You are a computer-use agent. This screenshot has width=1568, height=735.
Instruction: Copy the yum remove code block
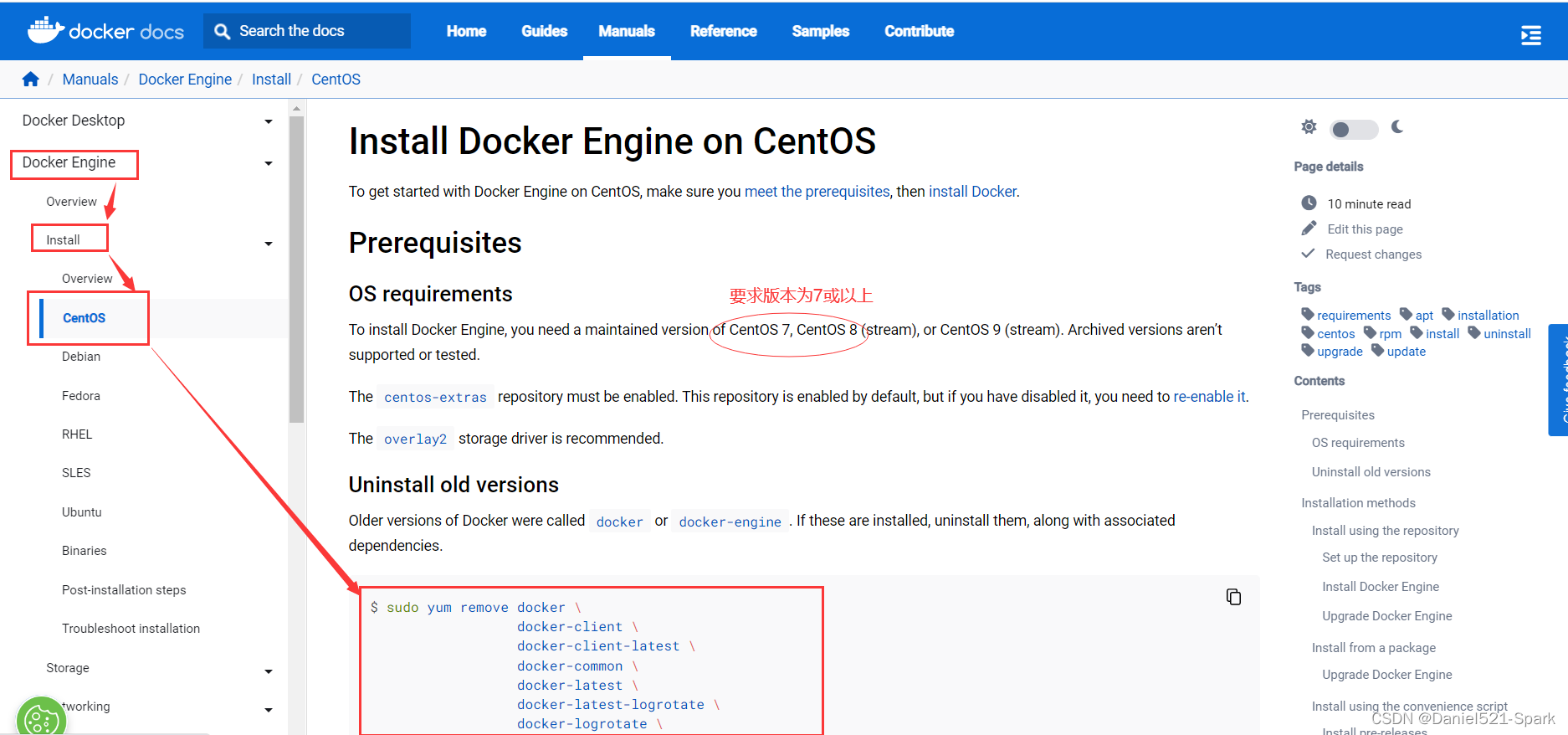point(1233,596)
